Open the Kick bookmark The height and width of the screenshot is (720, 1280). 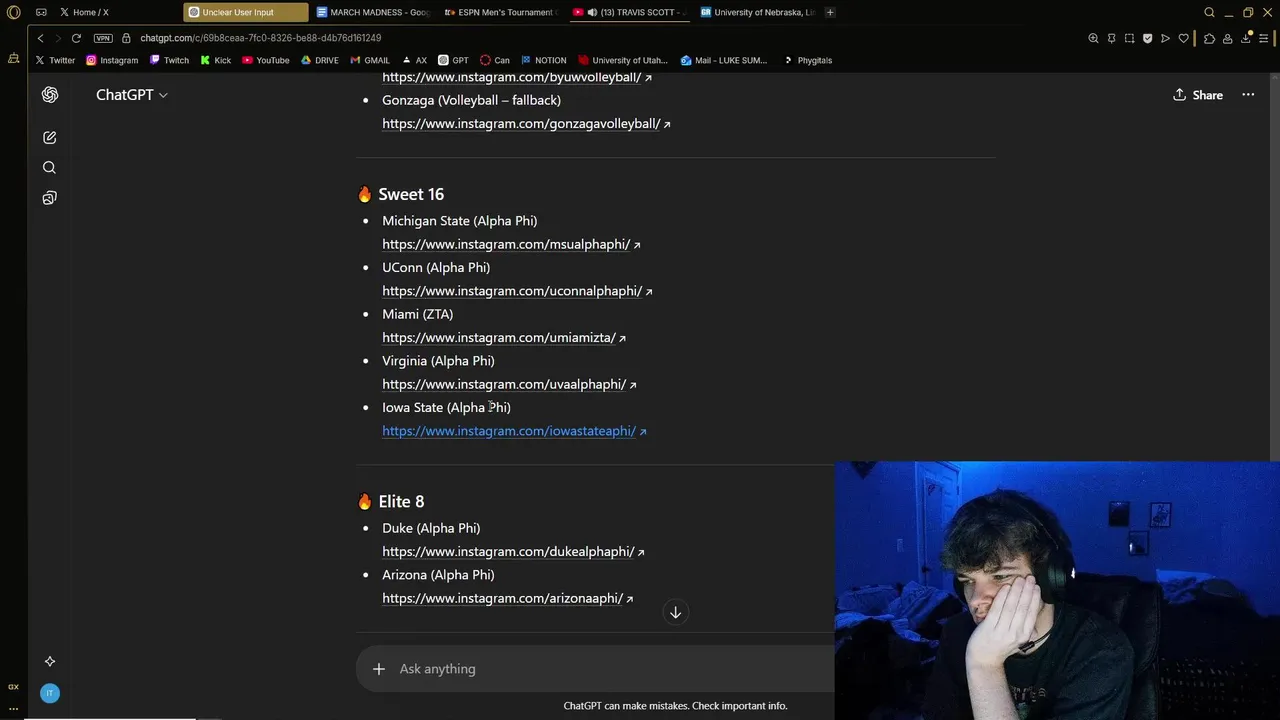215,60
